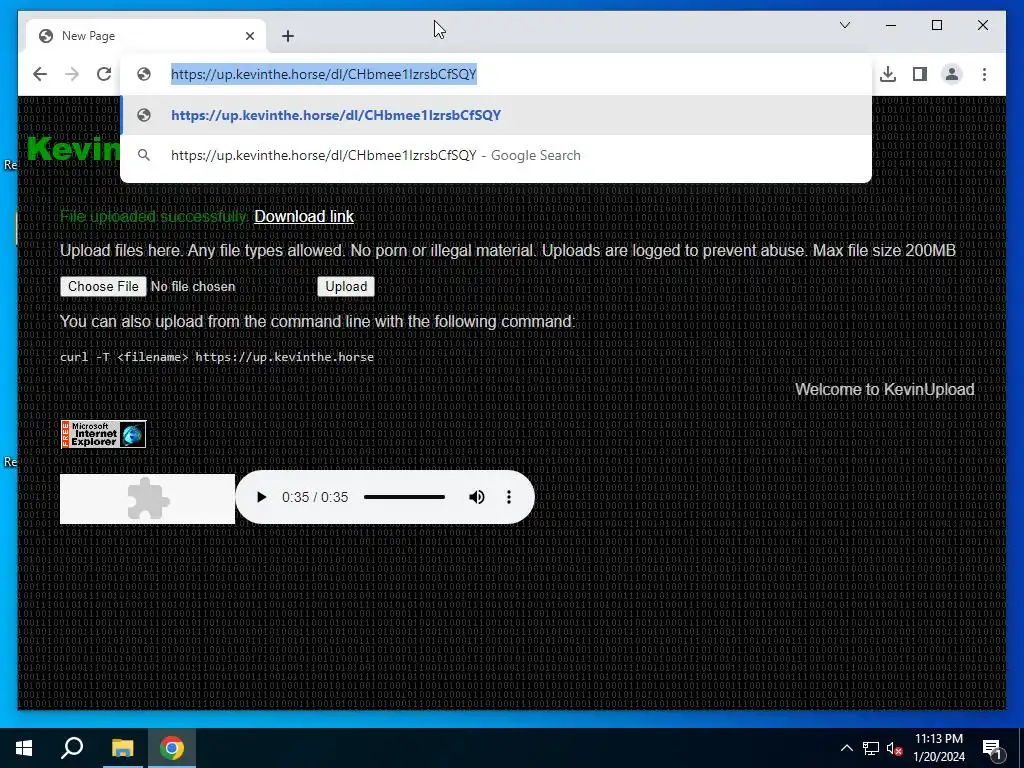Go back to previous page in Chrome
The height and width of the screenshot is (768, 1024).
(x=40, y=74)
